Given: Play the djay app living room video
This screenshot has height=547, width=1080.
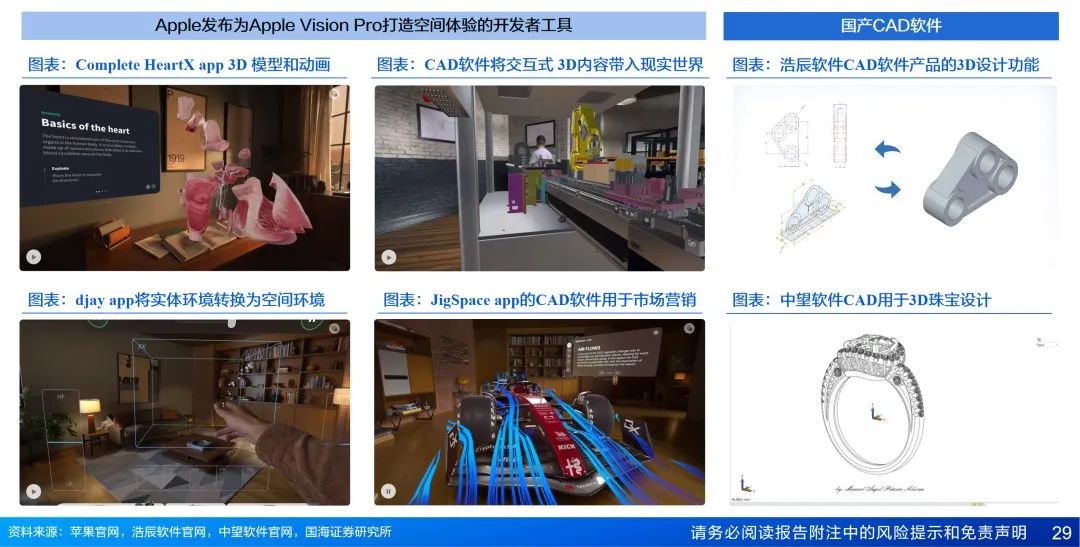Looking at the screenshot, I should tap(33, 491).
